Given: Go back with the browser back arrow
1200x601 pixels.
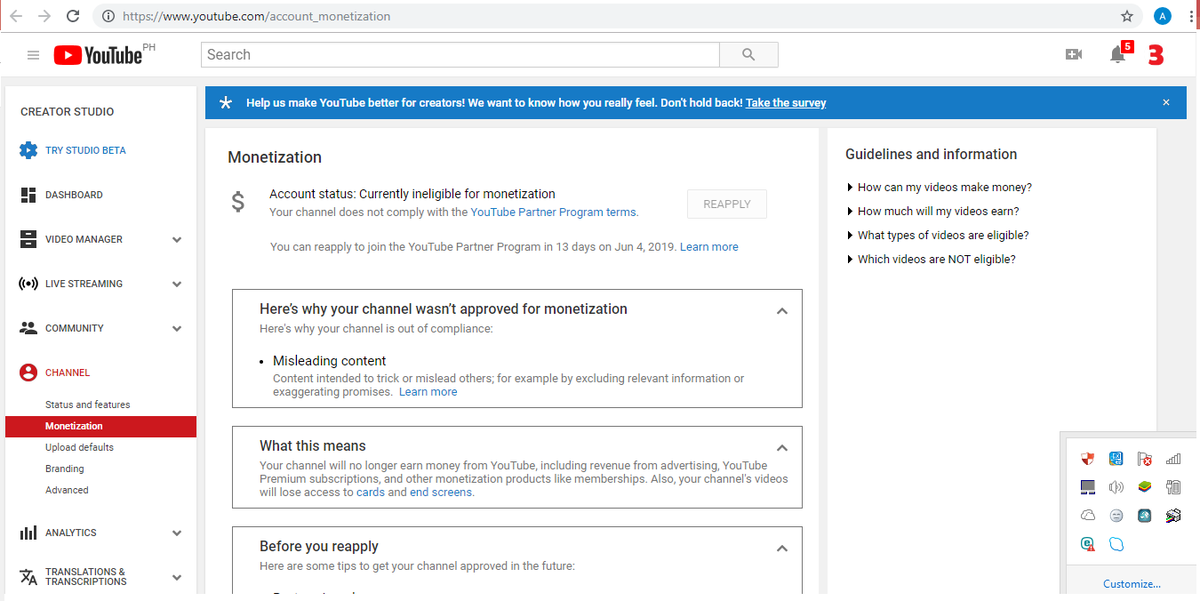Looking at the screenshot, I should coord(15,16).
